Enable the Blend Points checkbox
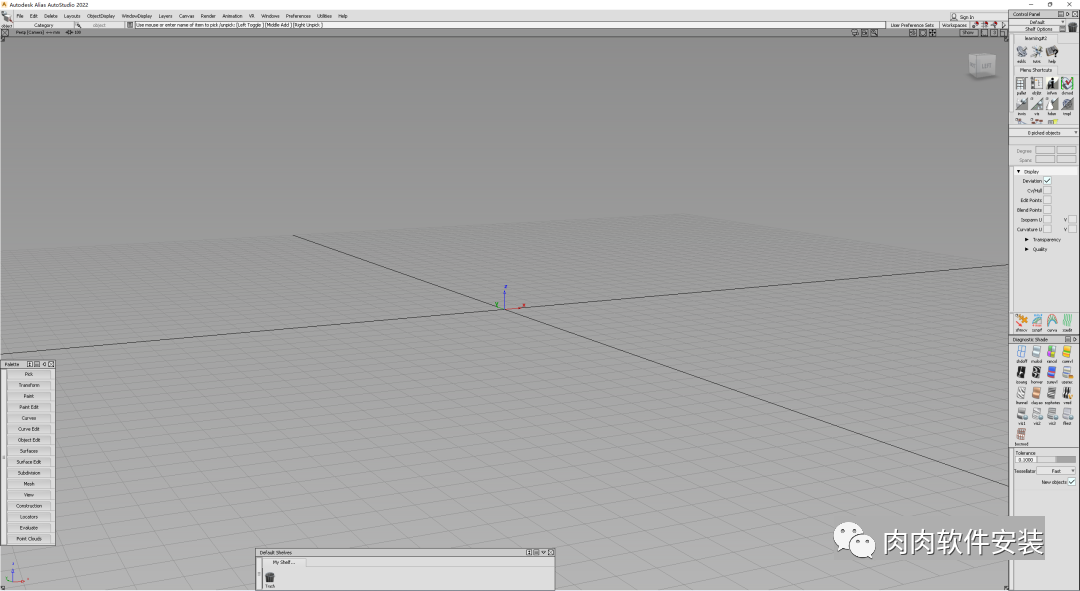Image resolution: width=1080 pixels, height=591 pixels. click(x=1047, y=209)
